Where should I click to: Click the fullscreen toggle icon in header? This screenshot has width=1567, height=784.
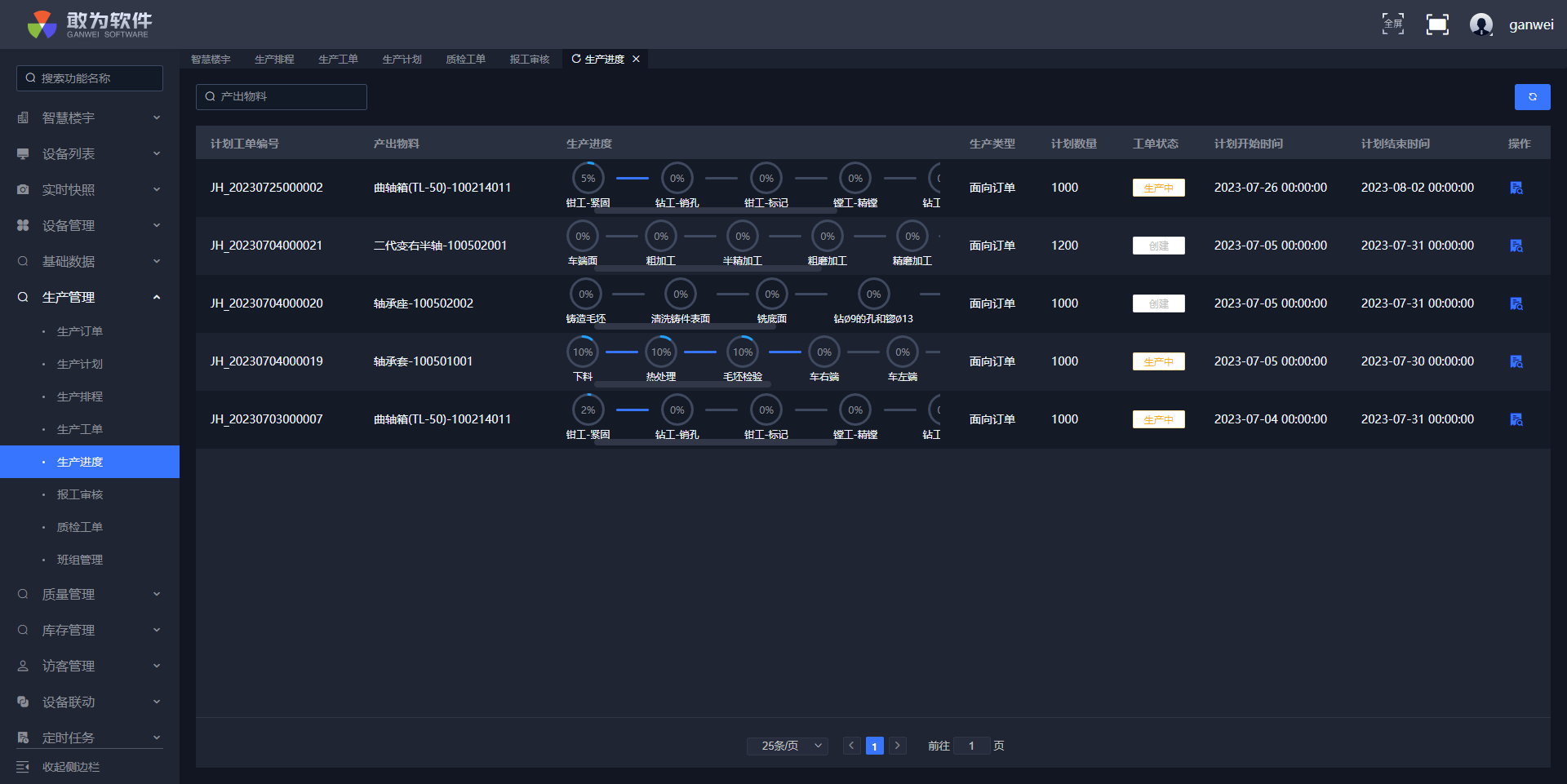(x=1436, y=24)
